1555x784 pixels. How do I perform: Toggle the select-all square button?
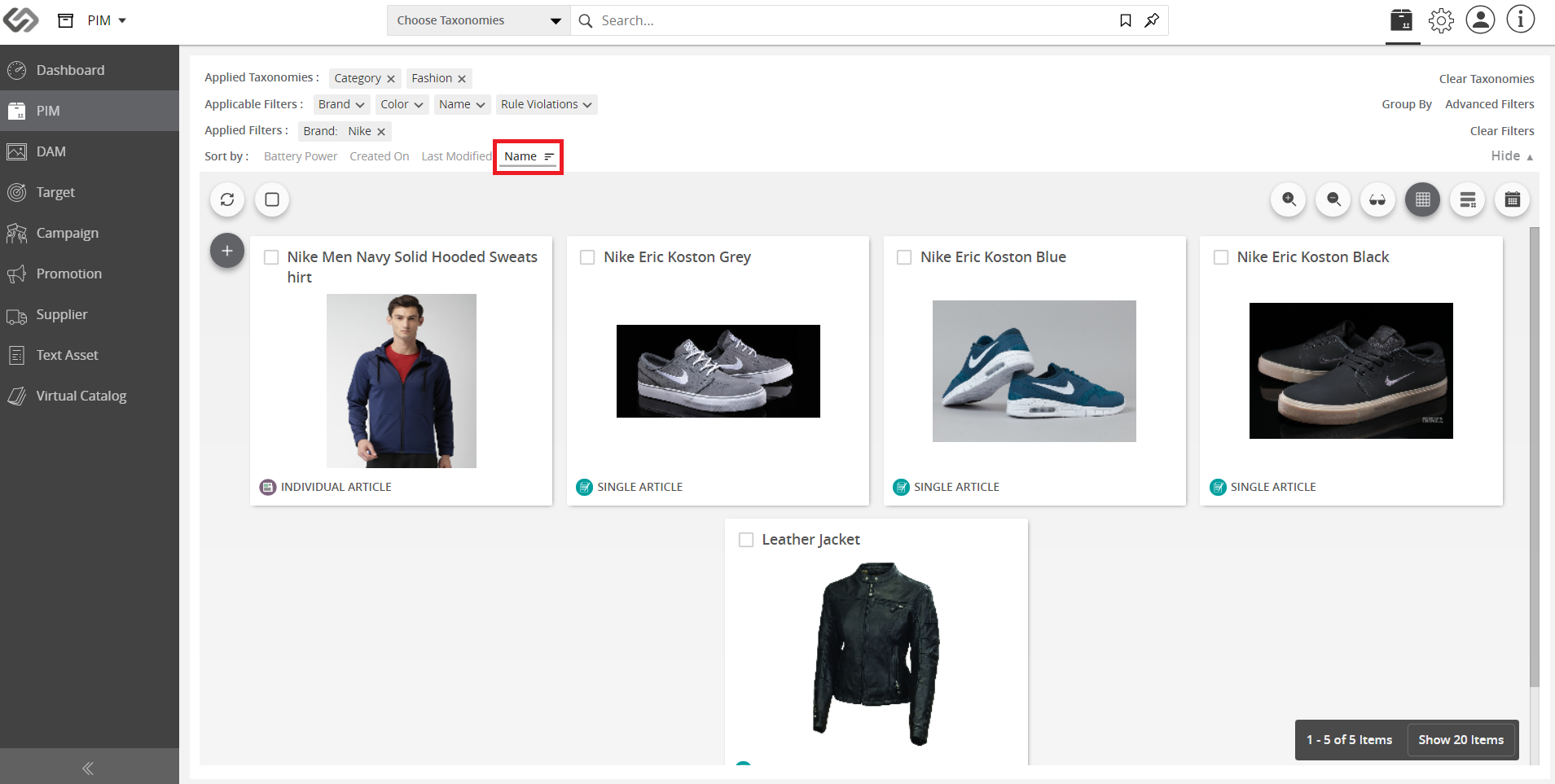tap(272, 199)
